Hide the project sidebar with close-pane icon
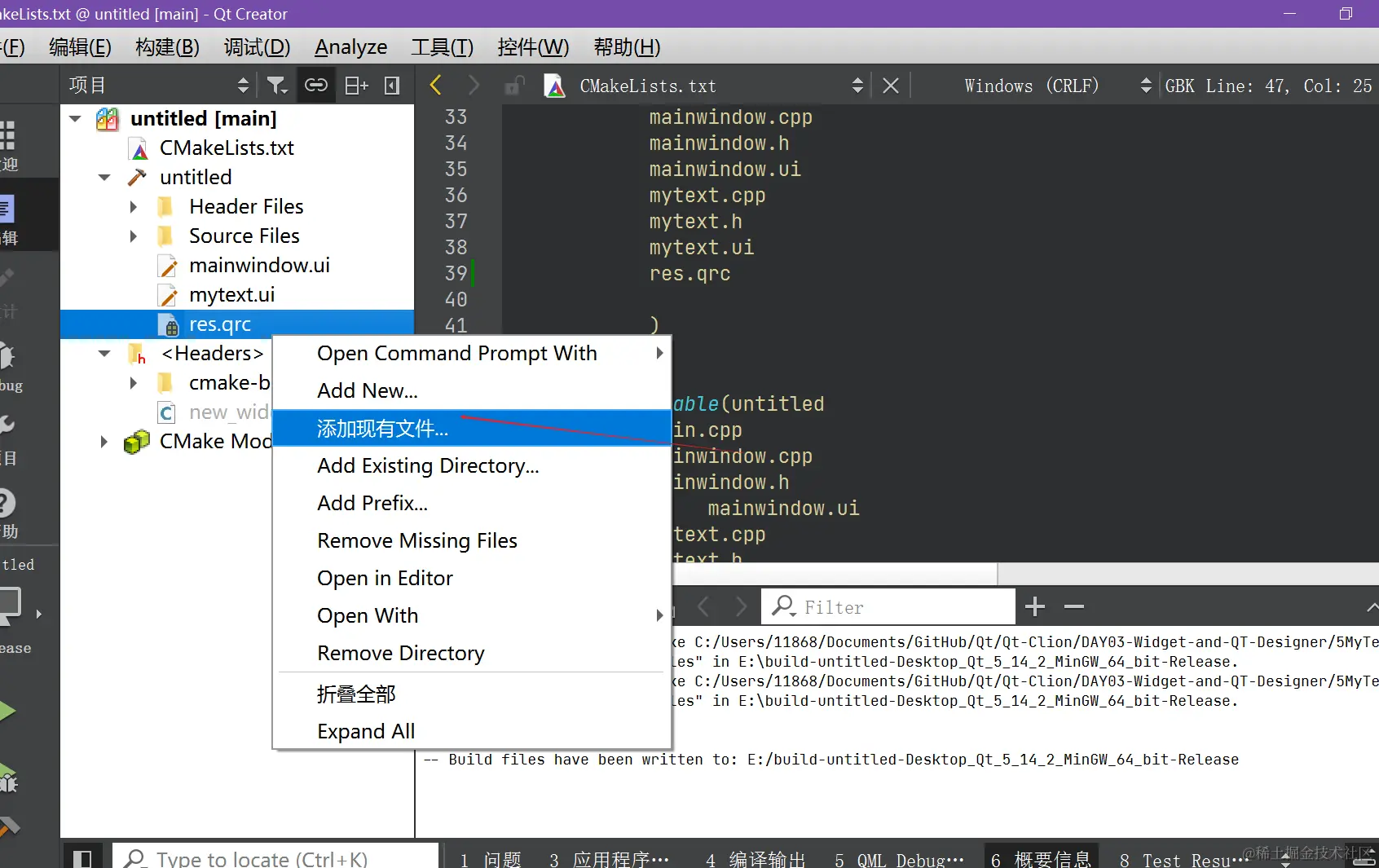 392,86
